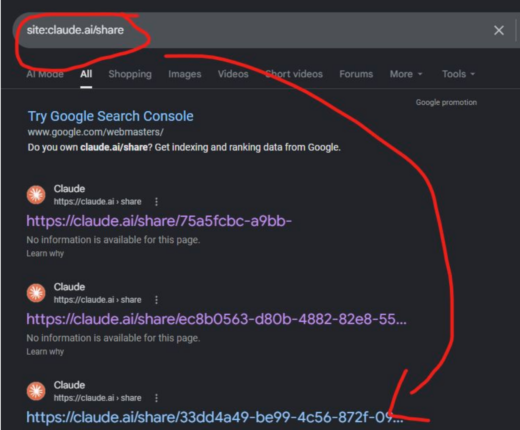520x430 pixels.
Task: Open three-dot menu for ec8b0563 result
Action: [x=156, y=300]
